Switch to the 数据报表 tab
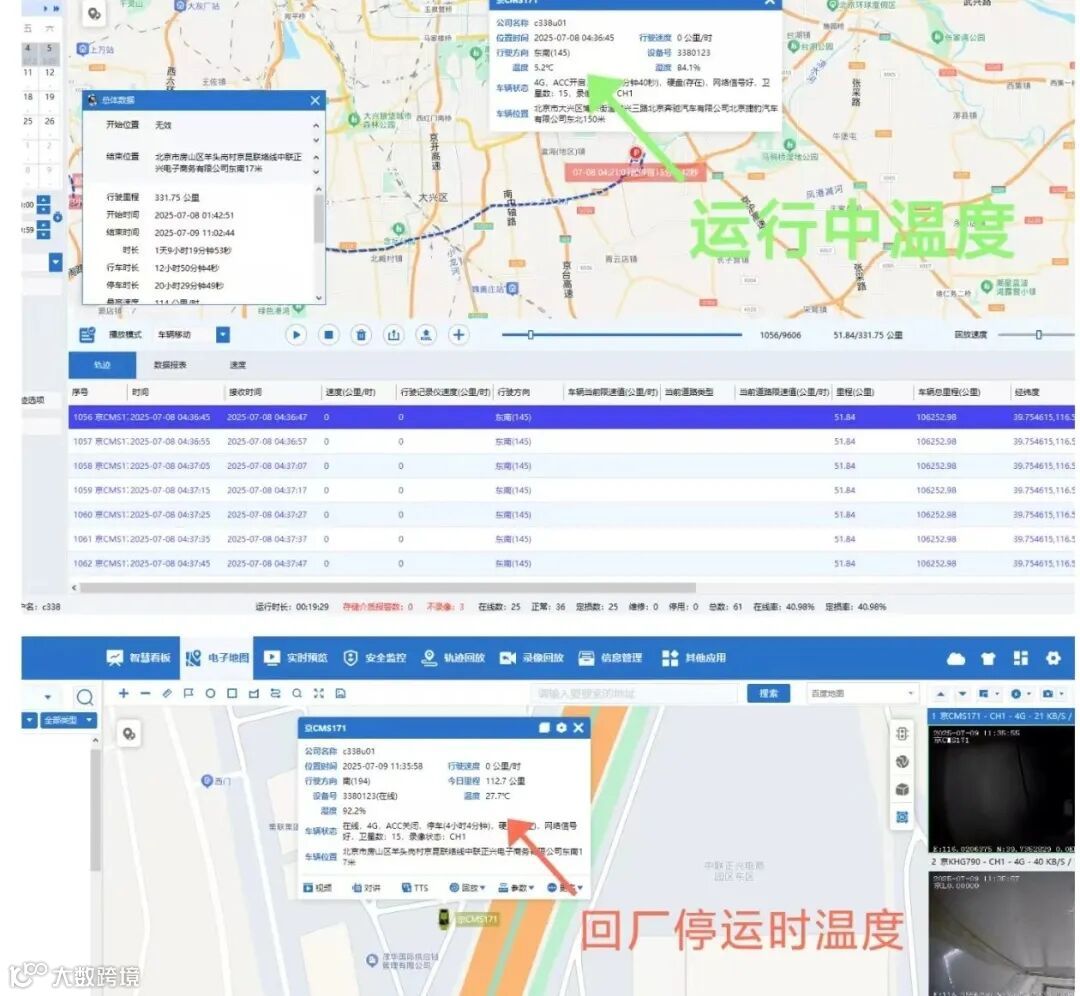 (169, 364)
